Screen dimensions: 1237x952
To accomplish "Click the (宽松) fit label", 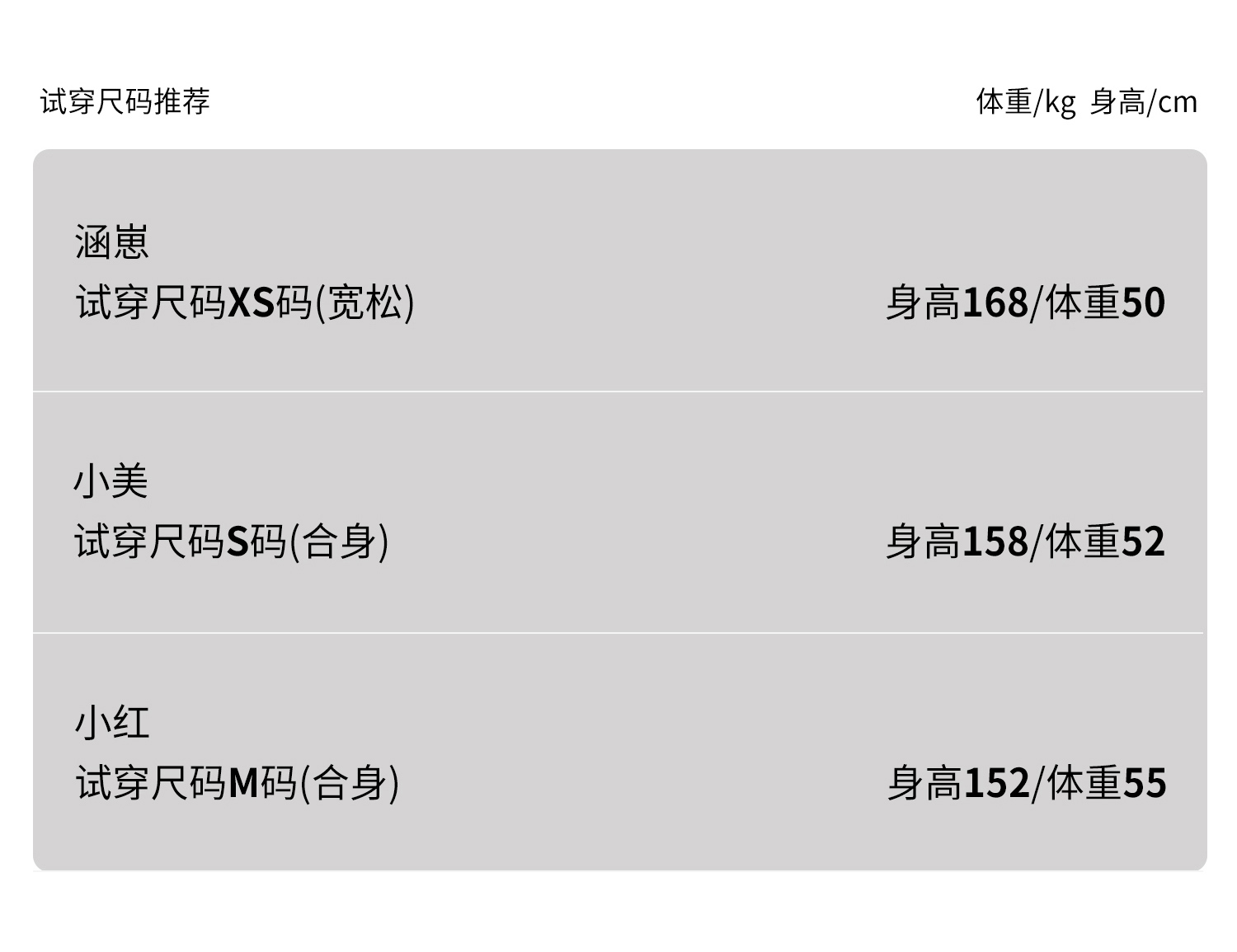I will coord(365,302).
